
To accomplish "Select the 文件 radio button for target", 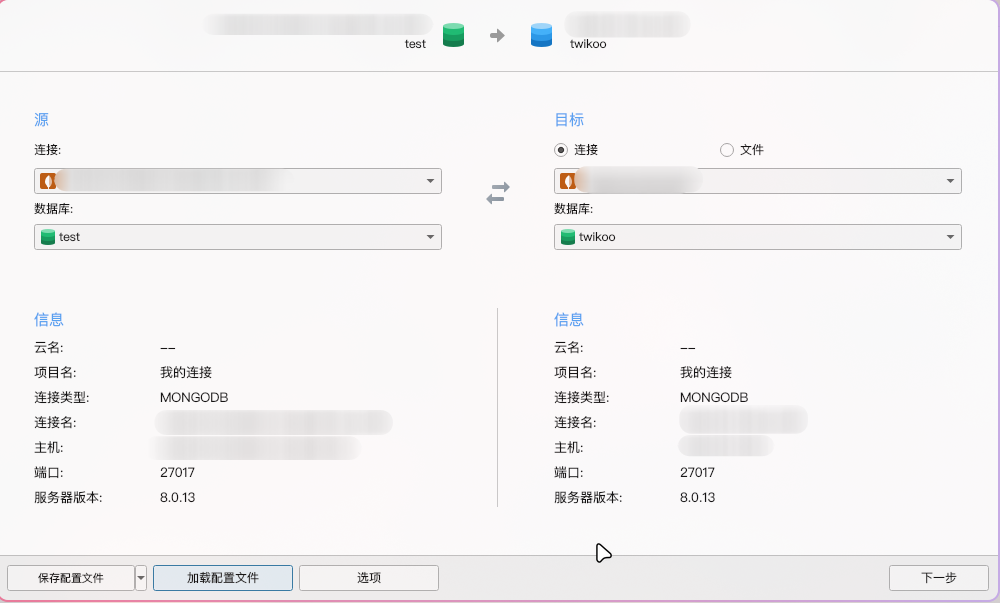I will tap(727, 150).
